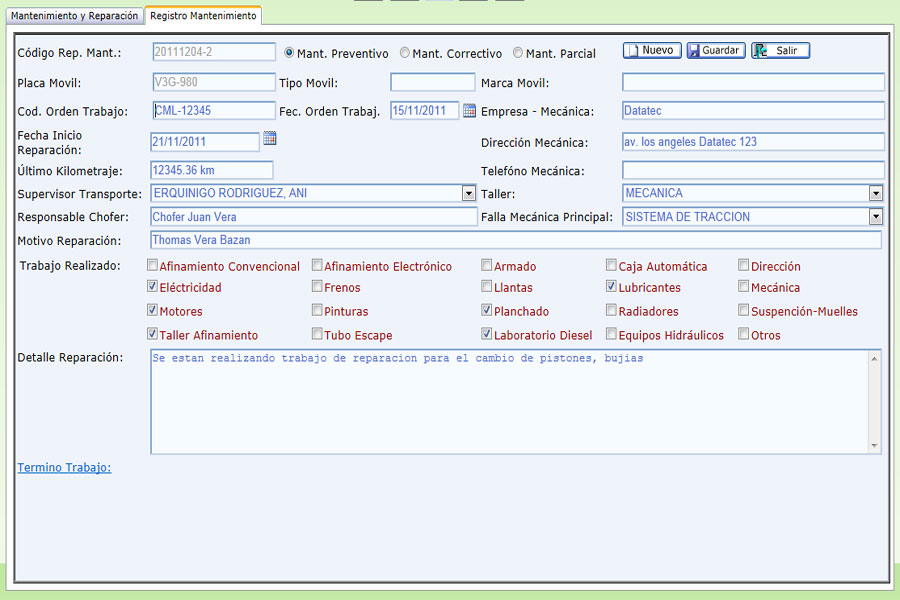Open calendar icon for Fecha Inicio Reparación
The image size is (900, 600).
click(269, 138)
